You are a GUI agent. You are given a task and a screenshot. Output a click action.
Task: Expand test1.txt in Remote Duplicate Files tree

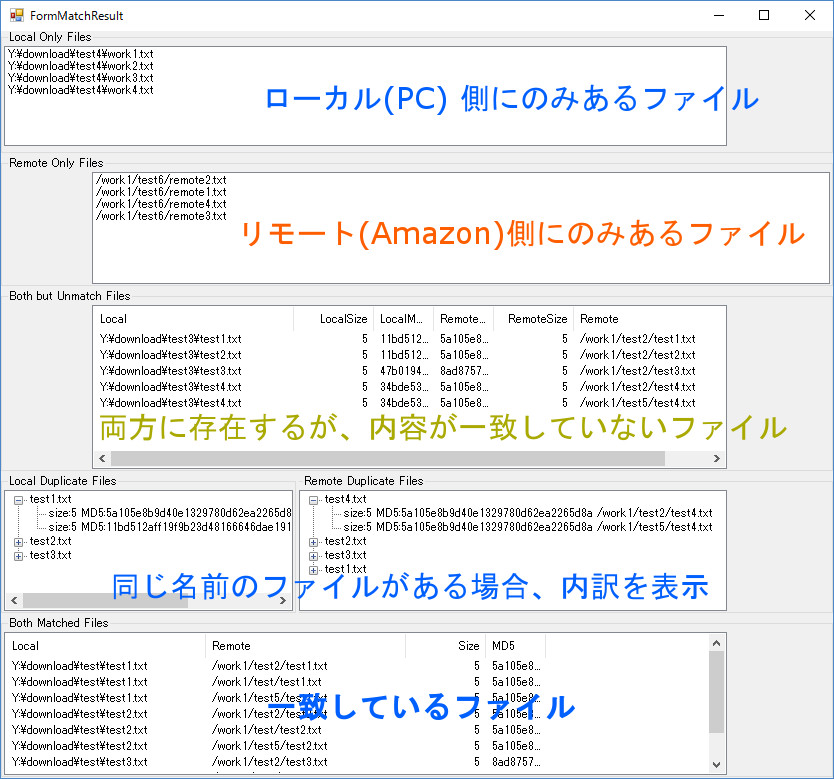click(314, 569)
